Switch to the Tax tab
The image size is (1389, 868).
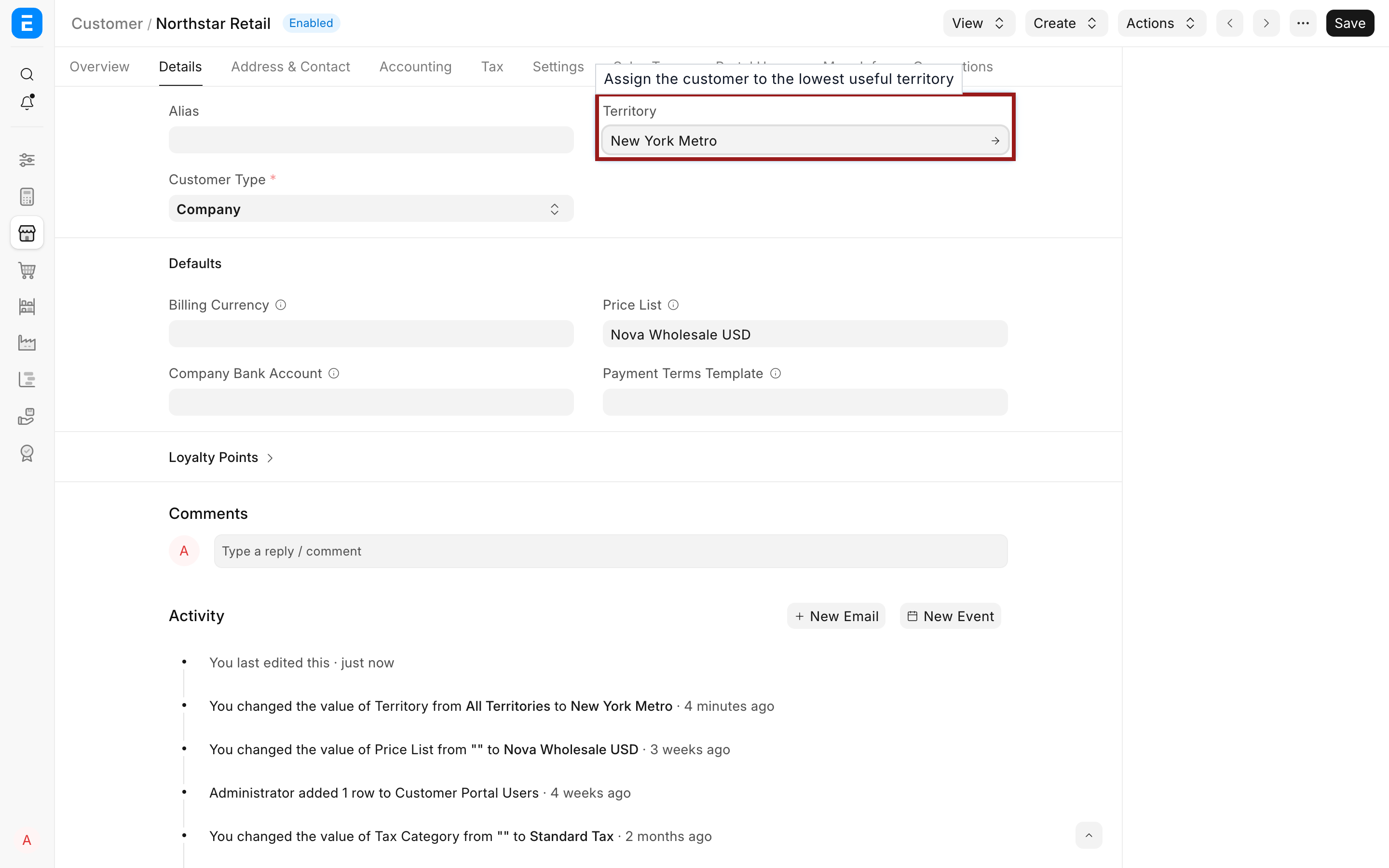[x=492, y=67]
